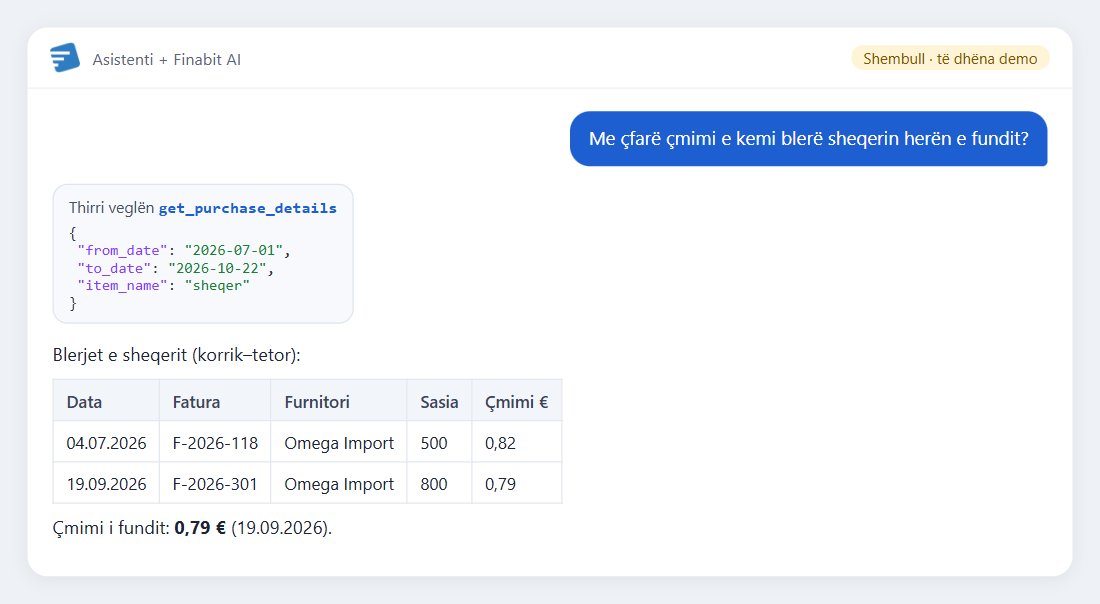This screenshot has height=604, width=1100.
Task: Select the quantity cell 500
Action: click(x=439, y=443)
